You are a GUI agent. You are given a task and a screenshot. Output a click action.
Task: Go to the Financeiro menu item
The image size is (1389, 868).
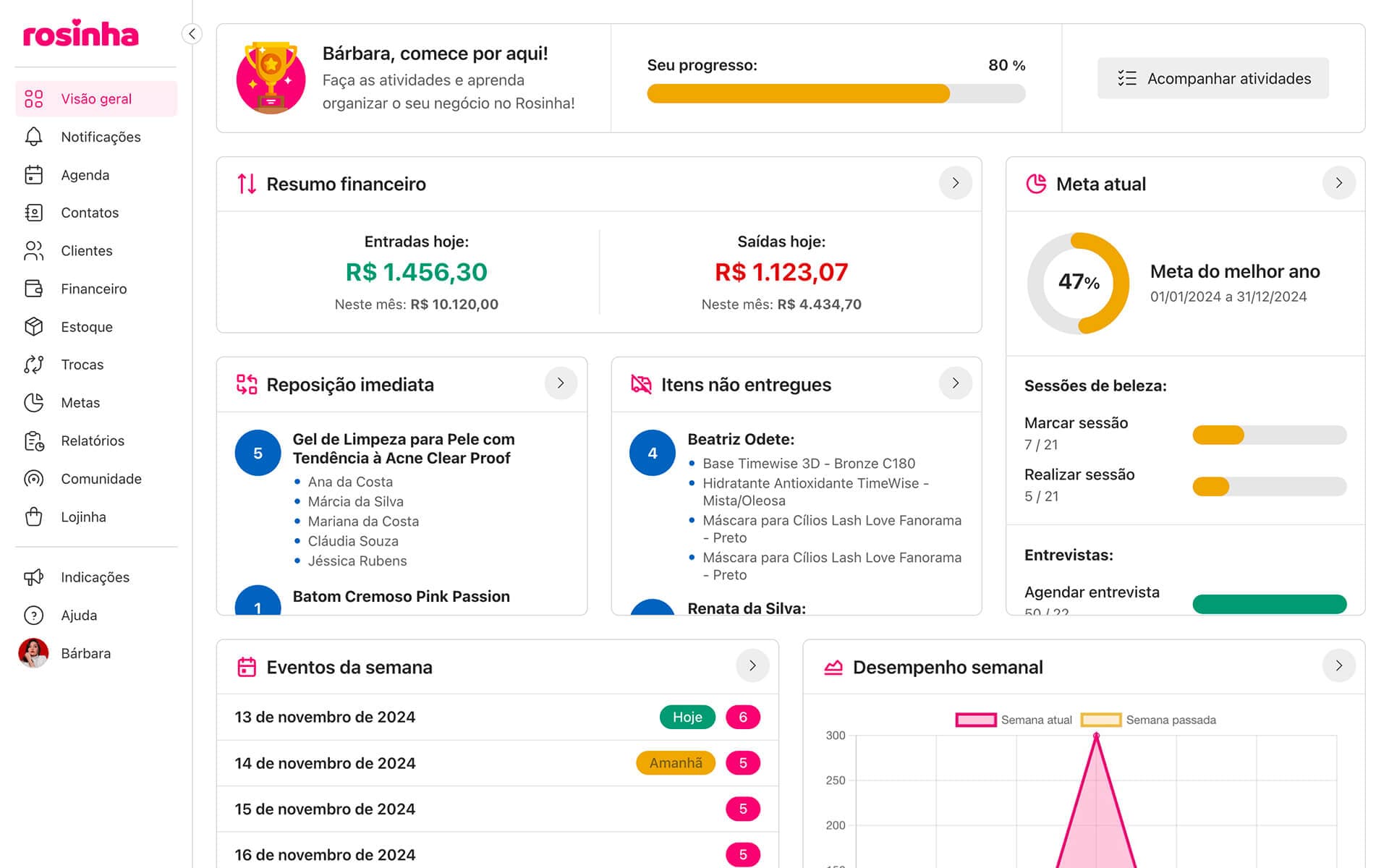coord(94,289)
